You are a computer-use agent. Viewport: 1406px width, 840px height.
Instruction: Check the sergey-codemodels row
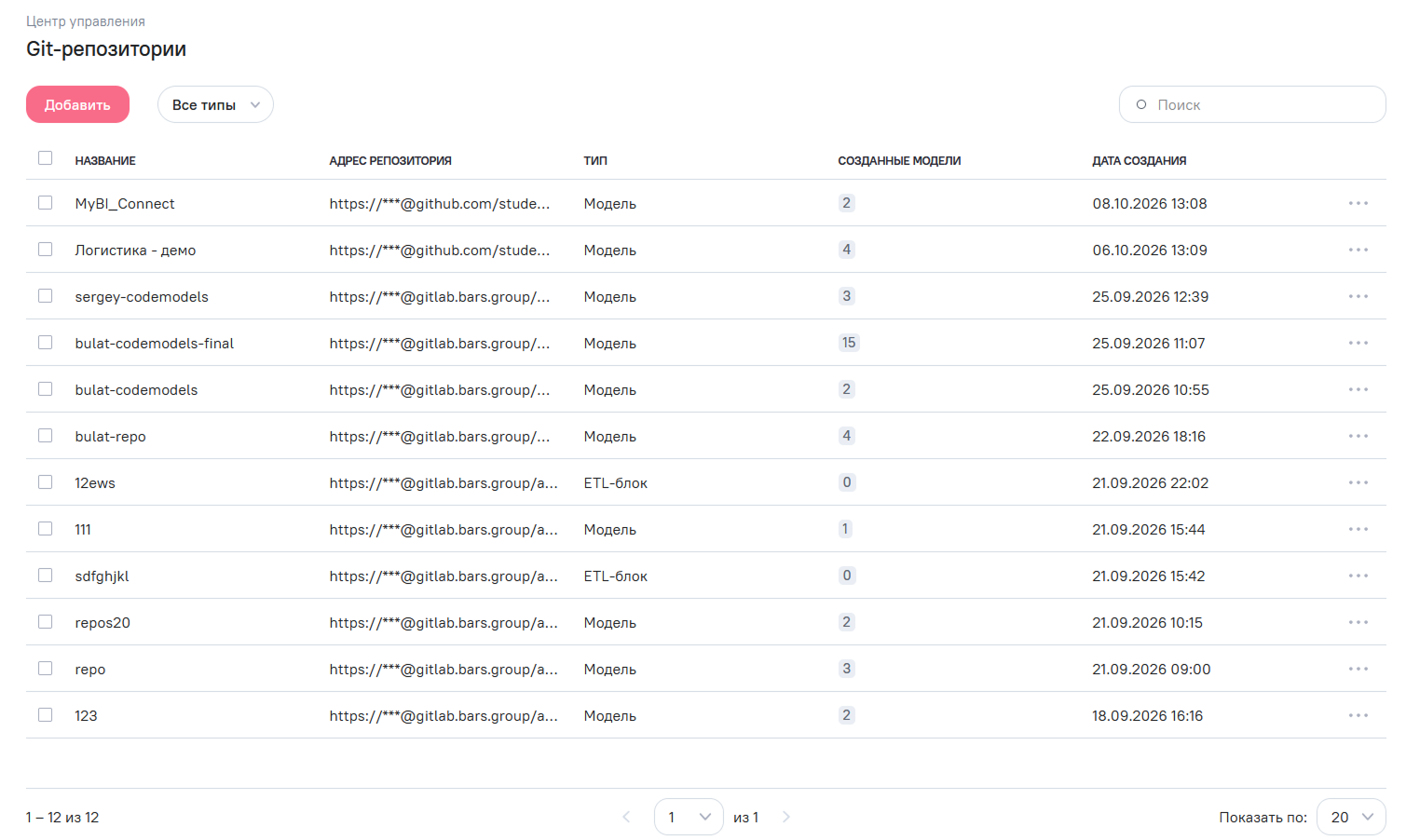(45, 295)
